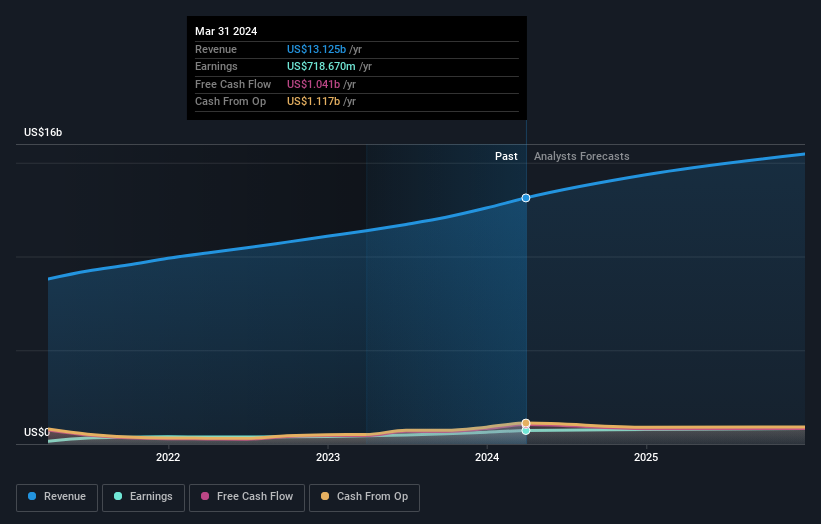Viewport: 821px width, 524px height.
Task: Click the US$1.117b cash from op value
Action: coord(313,102)
